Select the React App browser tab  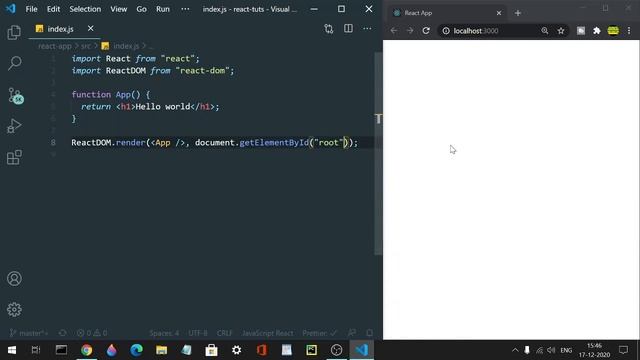coord(447,13)
